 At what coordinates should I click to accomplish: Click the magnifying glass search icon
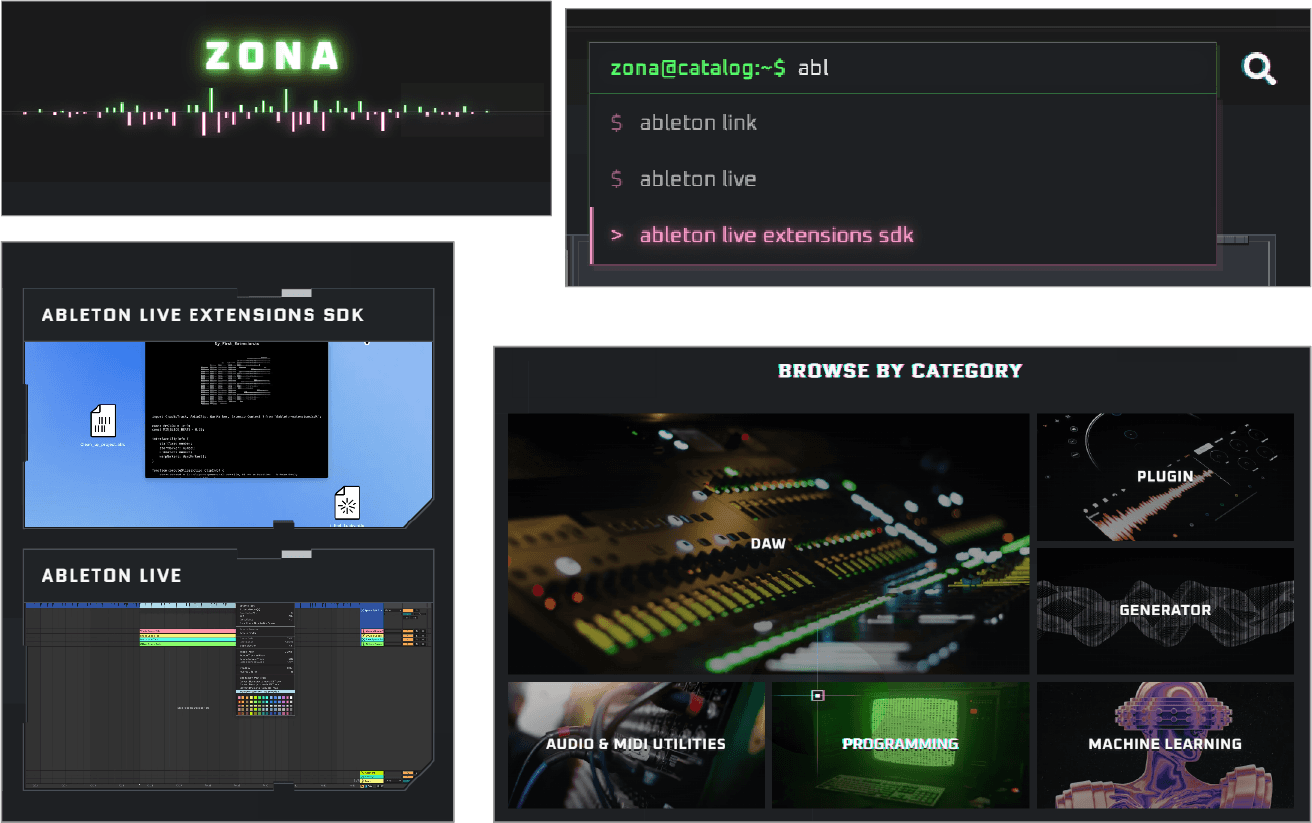1258,69
